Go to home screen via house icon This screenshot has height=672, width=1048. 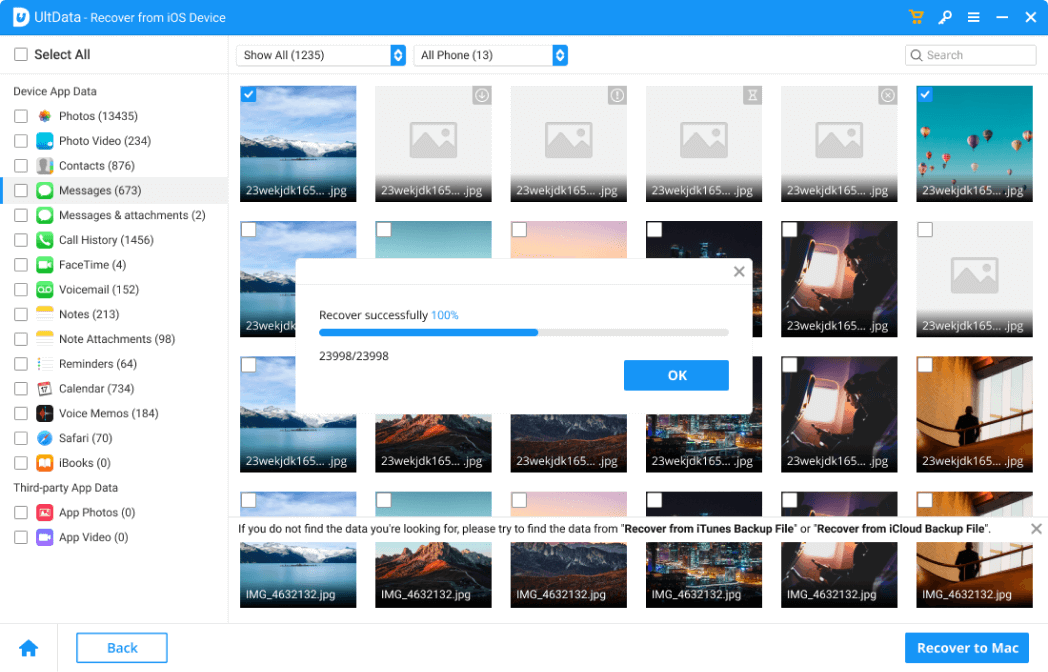coord(29,648)
